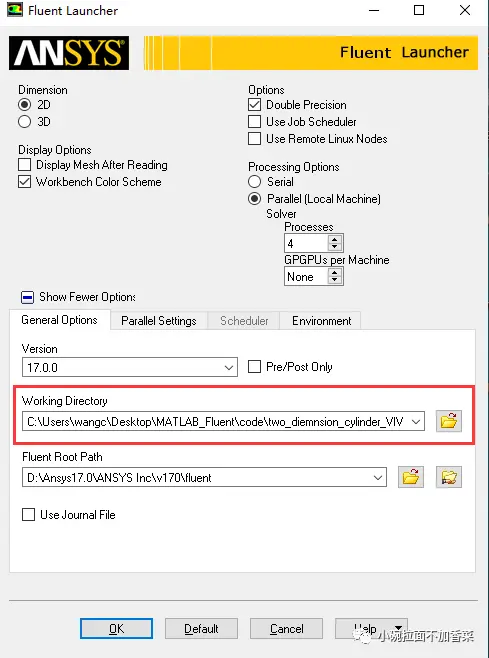The width and height of the screenshot is (489, 658).
Task: Click the second Fluent Root Path folder icon
Action: pyautogui.click(x=449, y=477)
